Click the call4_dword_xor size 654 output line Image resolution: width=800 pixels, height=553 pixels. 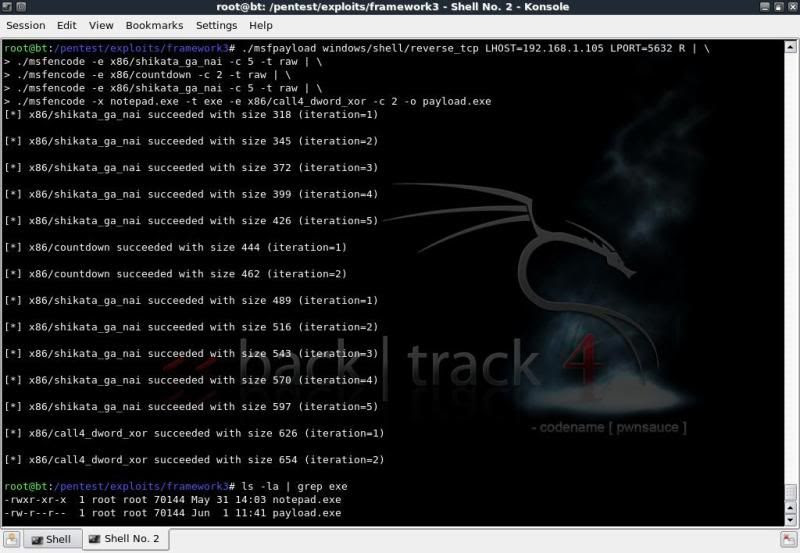[x=194, y=460]
